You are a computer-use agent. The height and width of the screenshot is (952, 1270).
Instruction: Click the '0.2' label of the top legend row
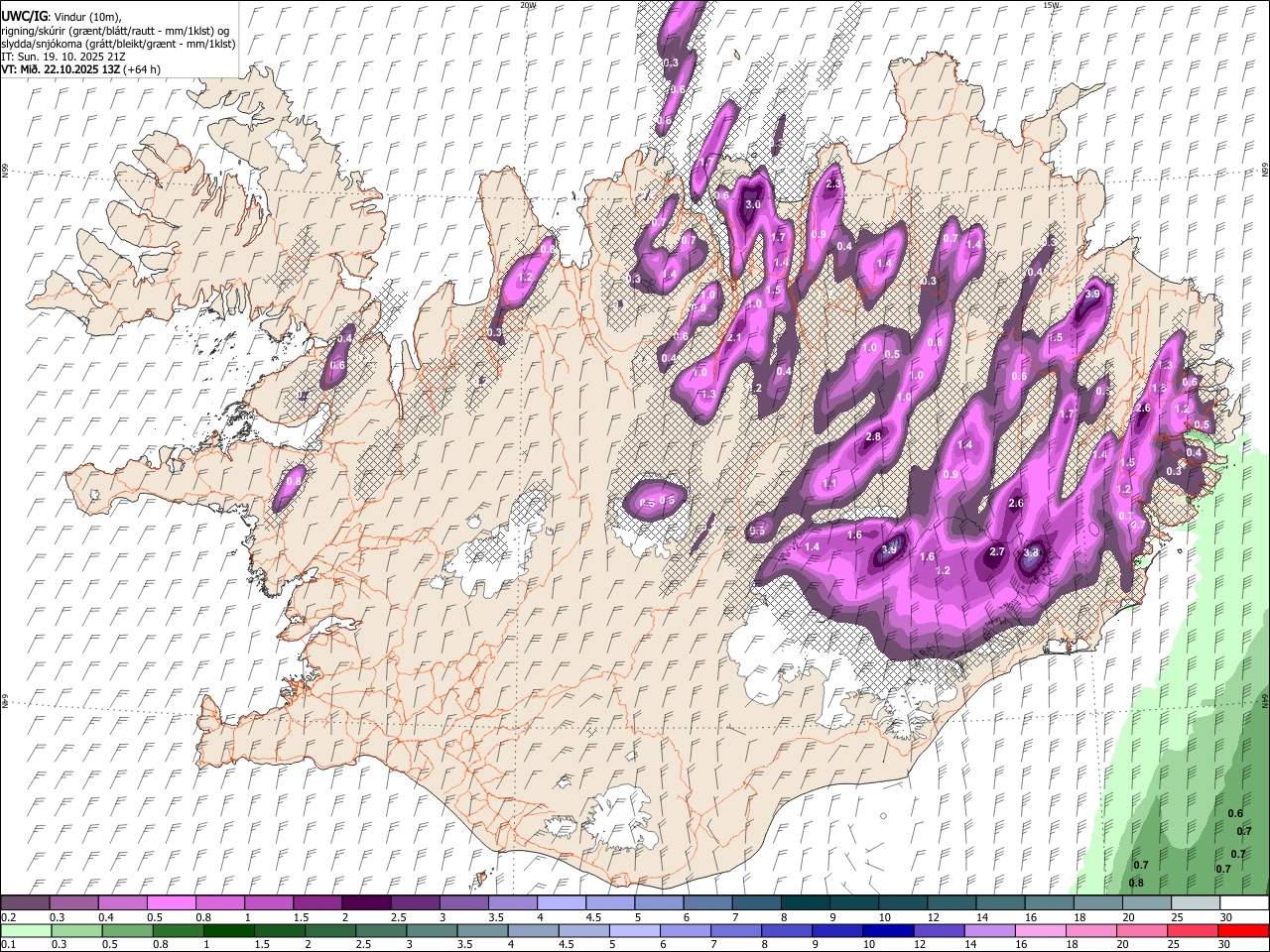coord(8,917)
